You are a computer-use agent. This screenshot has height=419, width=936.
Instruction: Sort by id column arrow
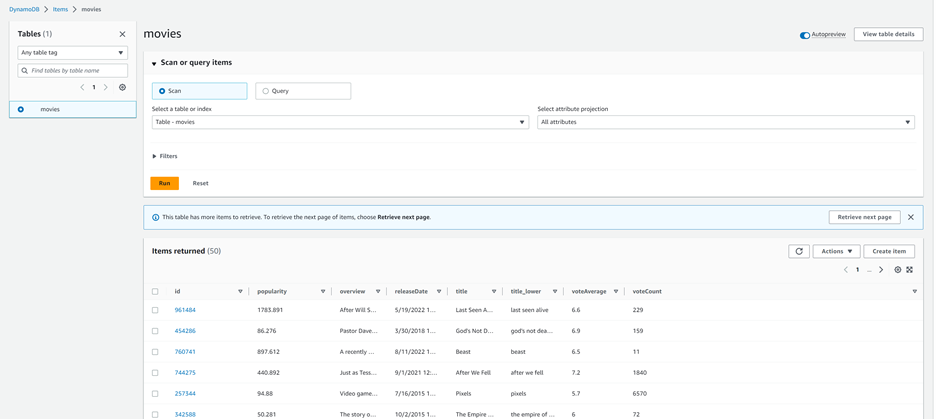241,291
